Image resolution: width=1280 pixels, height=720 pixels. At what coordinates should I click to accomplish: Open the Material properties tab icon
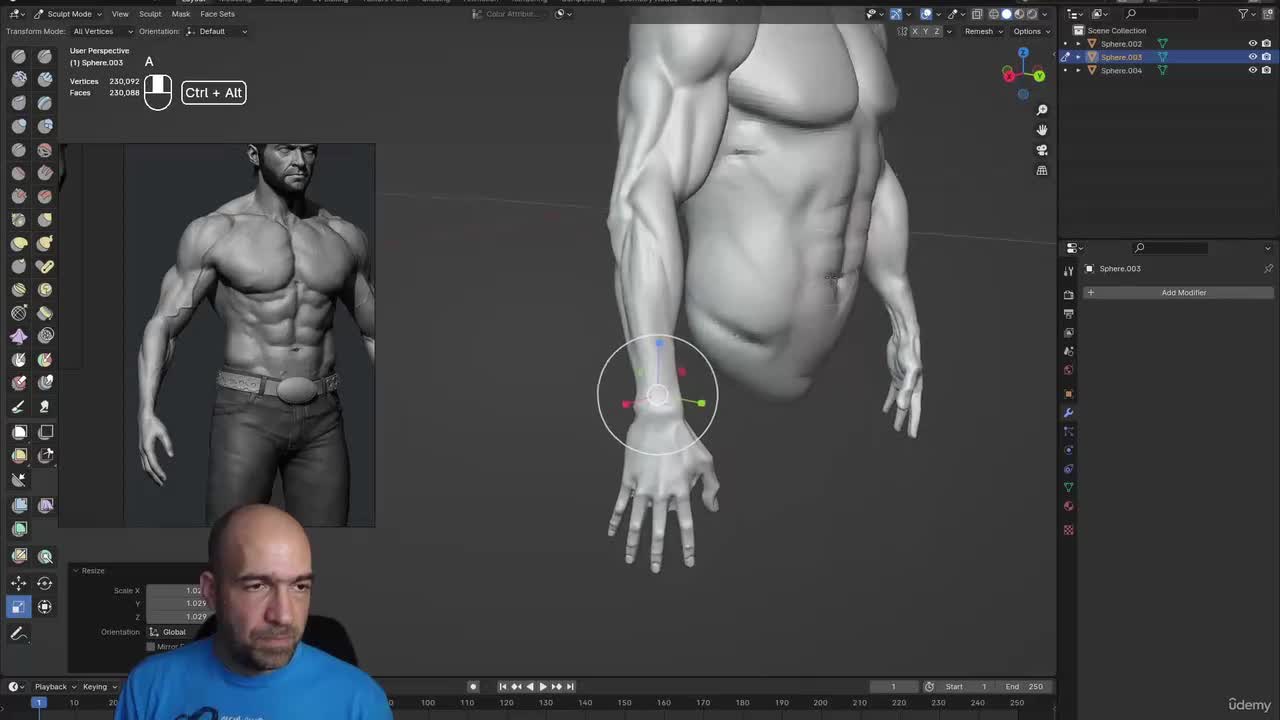pos(1068,506)
